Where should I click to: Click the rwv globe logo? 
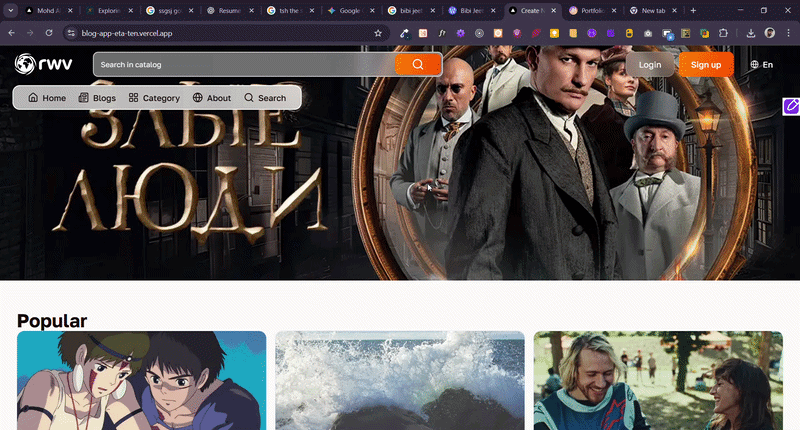38,64
